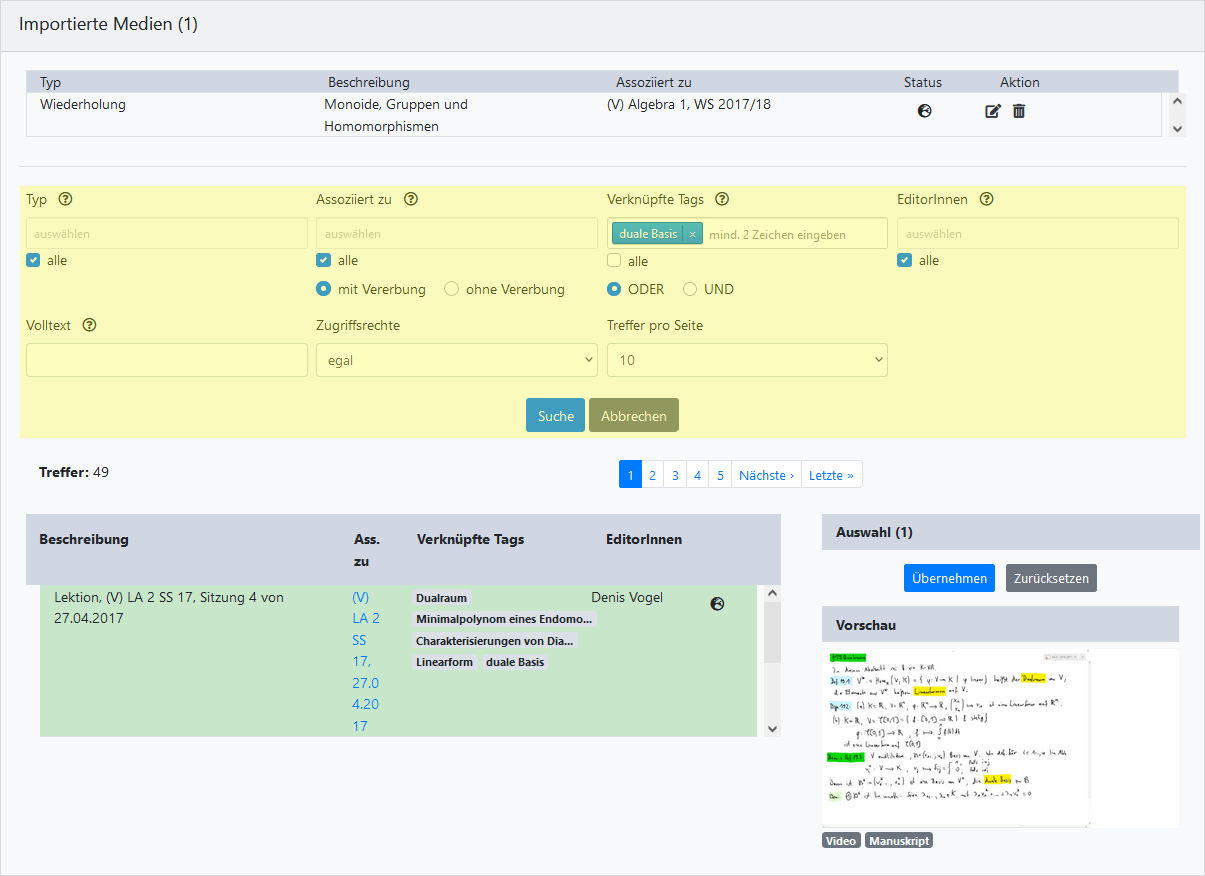The image size is (1205, 876).
Task: Show help for Assoziiert zu field
Action: pos(410,199)
